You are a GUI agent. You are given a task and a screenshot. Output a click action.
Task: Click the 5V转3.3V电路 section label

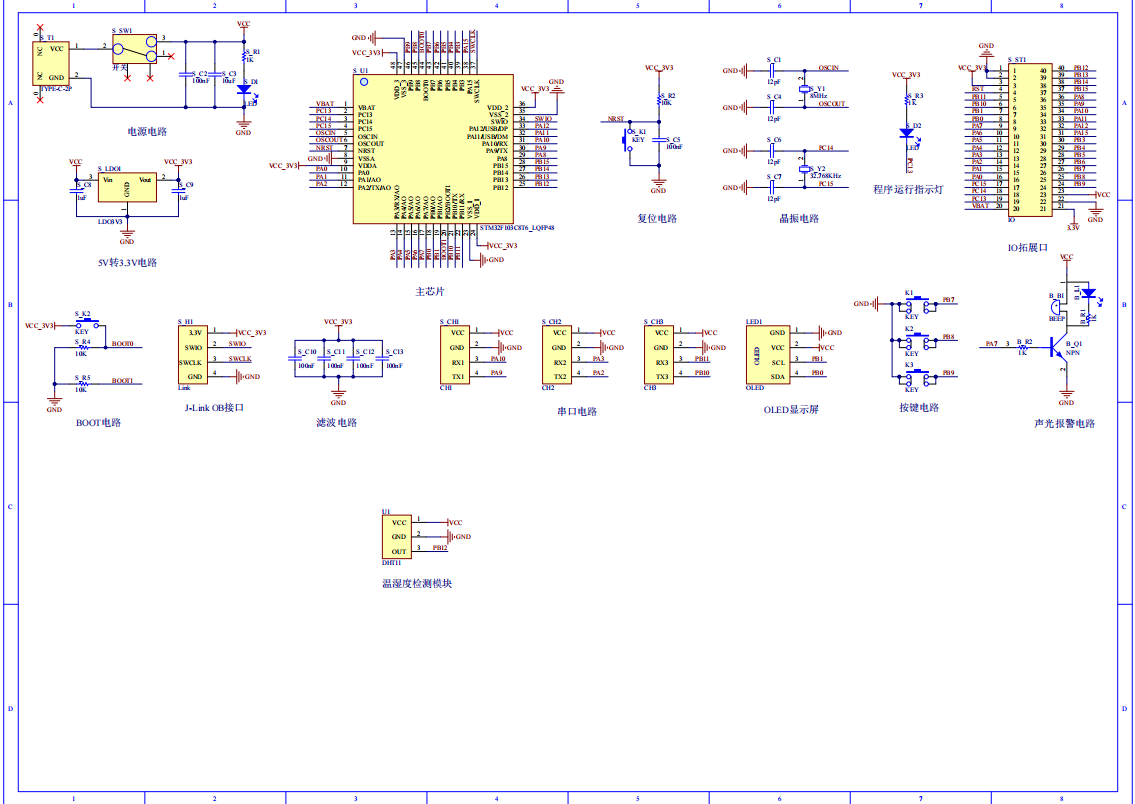click(x=127, y=263)
